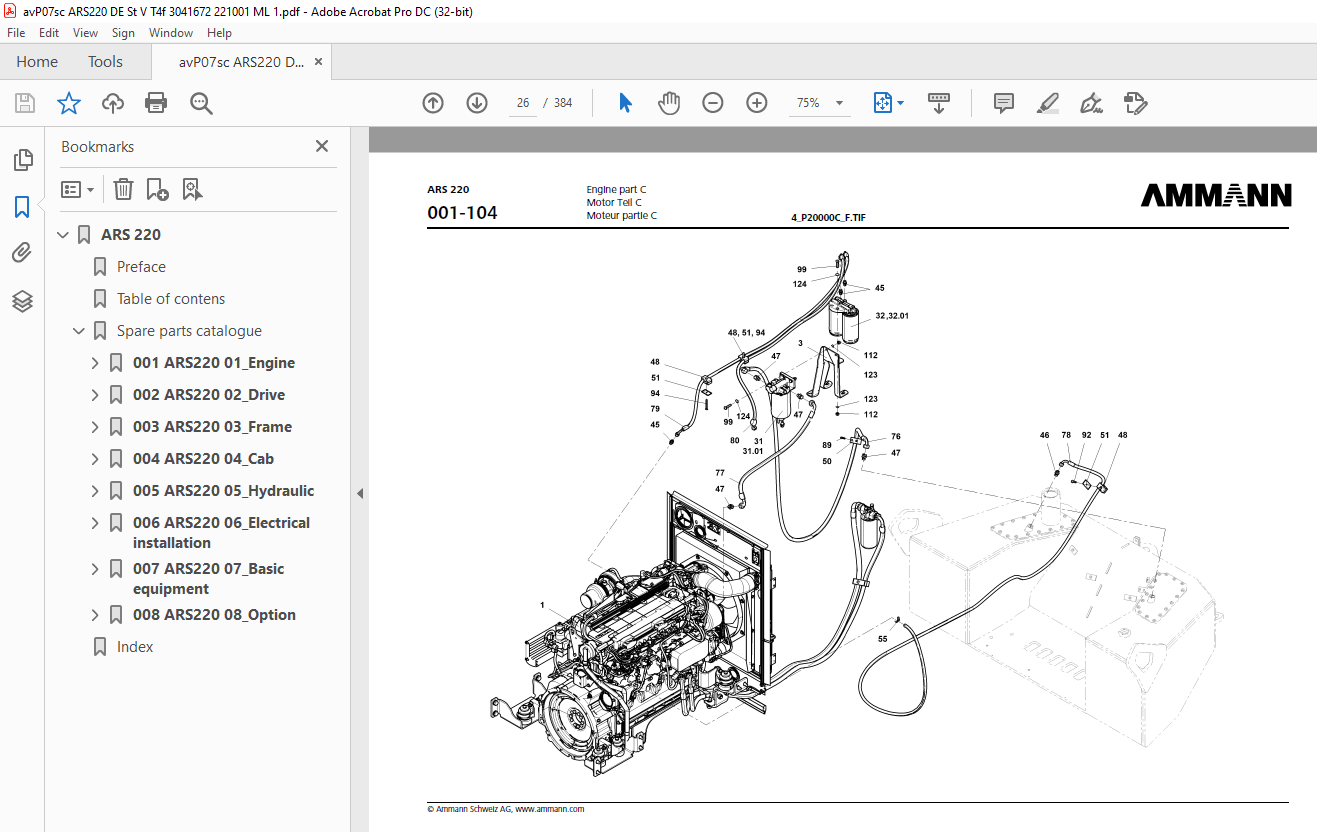Expand 002 ARS220 02_Drive bookmark
Image resolution: width=1317 pixels, height=832 pixels.
click(x=95, y=395)
